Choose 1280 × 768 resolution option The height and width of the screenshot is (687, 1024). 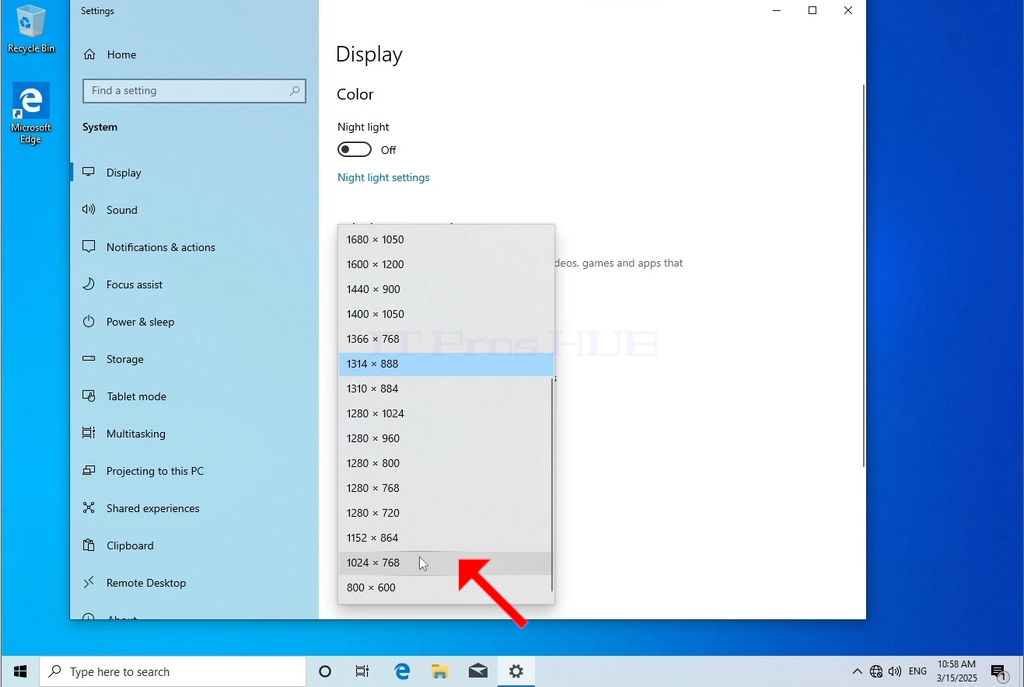pos(445,488)
